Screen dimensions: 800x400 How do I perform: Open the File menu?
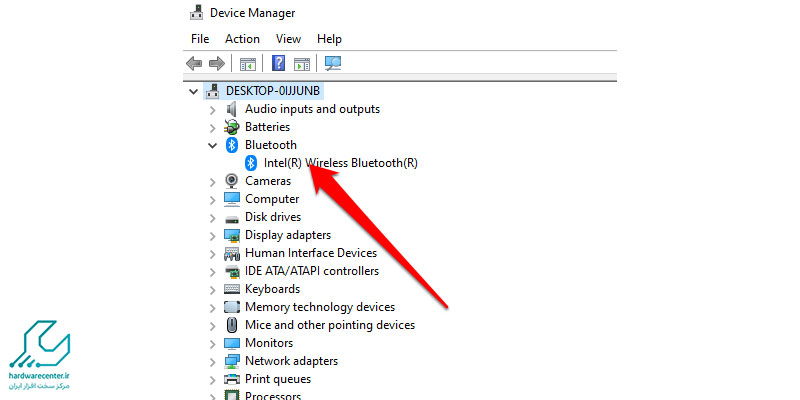pos(200,39)
